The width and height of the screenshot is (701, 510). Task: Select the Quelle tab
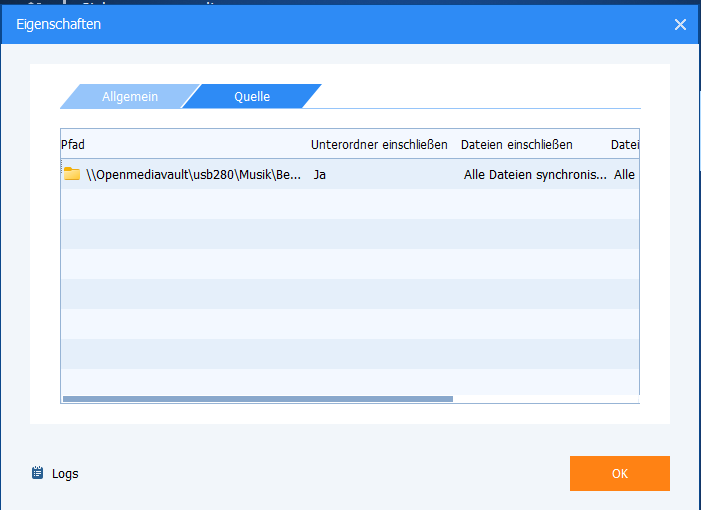(252, 97)
